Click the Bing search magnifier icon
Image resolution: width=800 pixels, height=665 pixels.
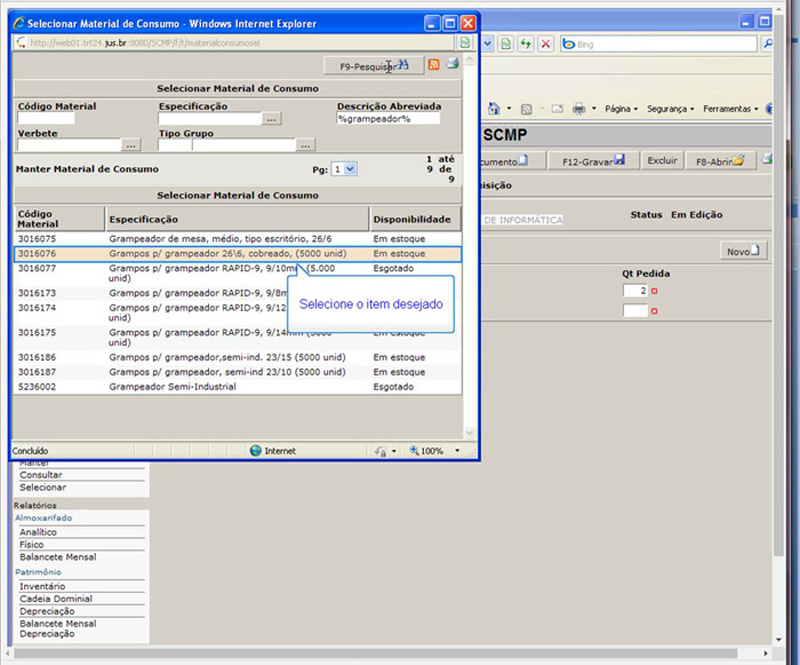(766, 44)
